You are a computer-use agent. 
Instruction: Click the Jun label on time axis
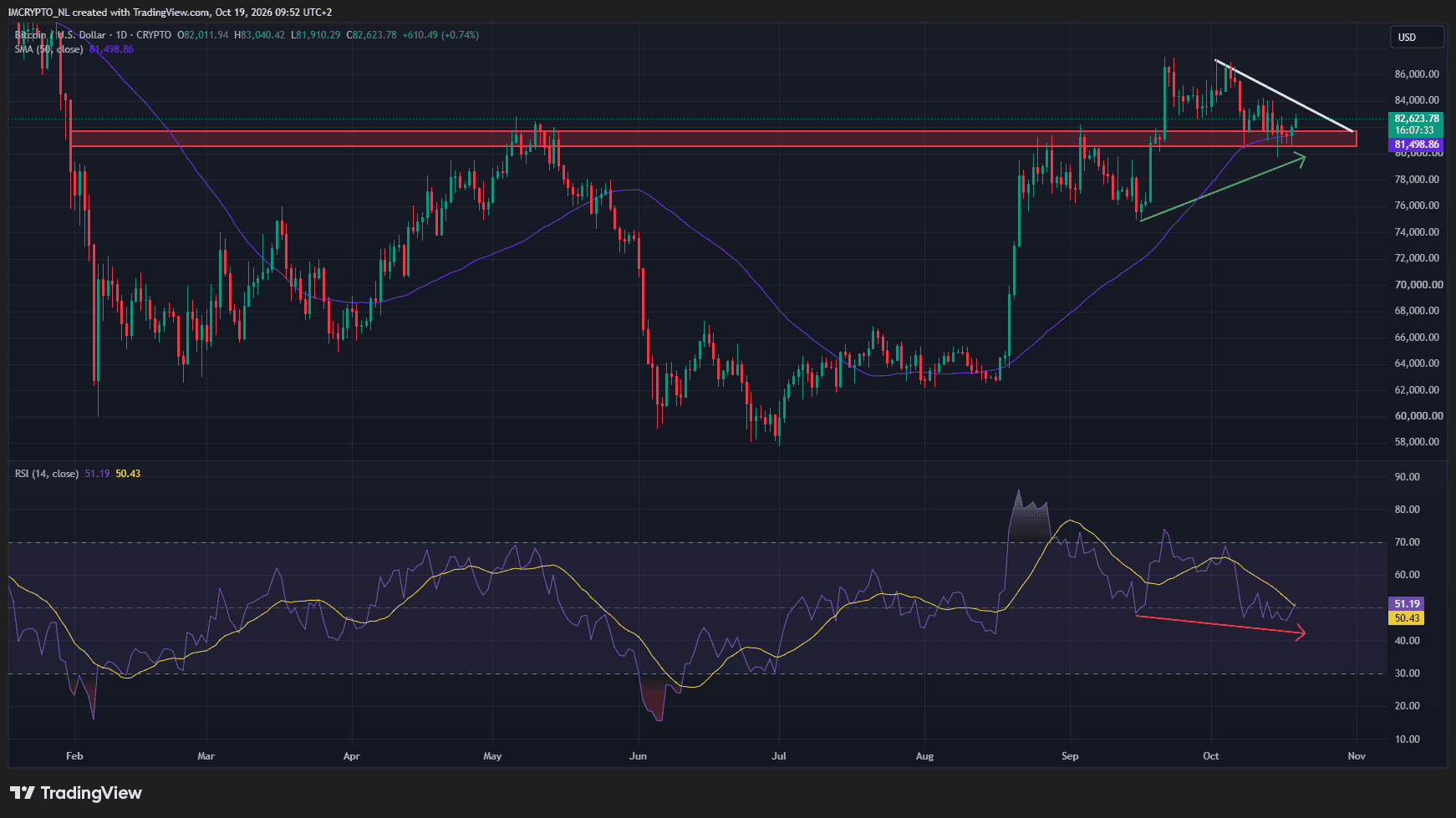(x=638, y=756)
